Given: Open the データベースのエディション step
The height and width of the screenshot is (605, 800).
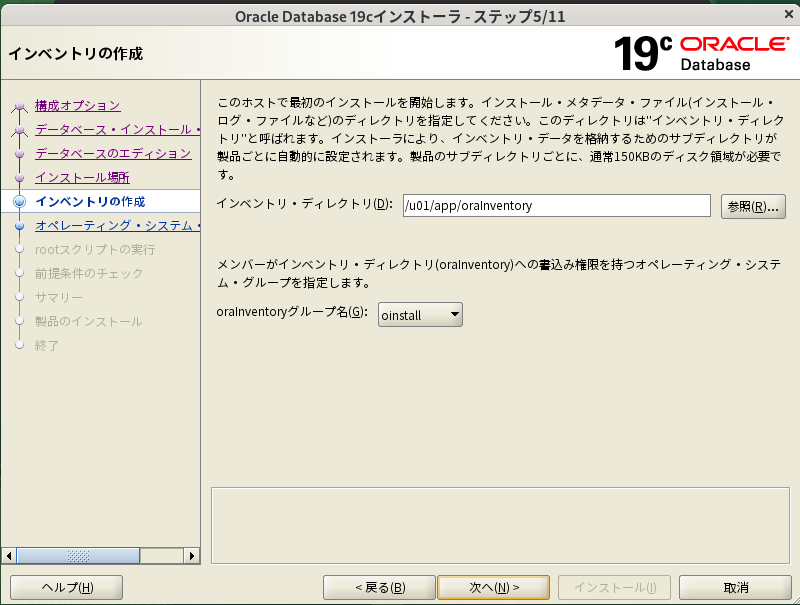Looking at the screenshot, I should coord(113,154).
